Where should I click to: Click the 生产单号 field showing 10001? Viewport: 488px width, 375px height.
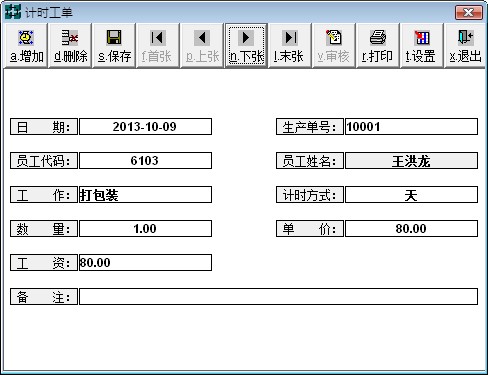tap(411, 127)
